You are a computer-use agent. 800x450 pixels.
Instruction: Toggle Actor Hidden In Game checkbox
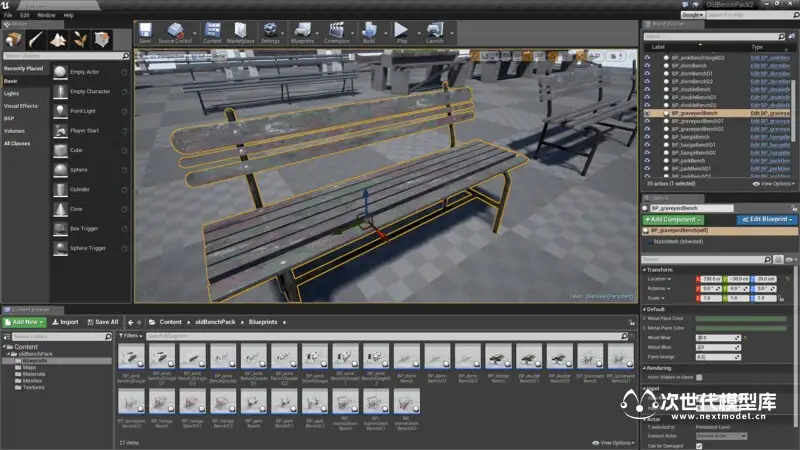699,377
